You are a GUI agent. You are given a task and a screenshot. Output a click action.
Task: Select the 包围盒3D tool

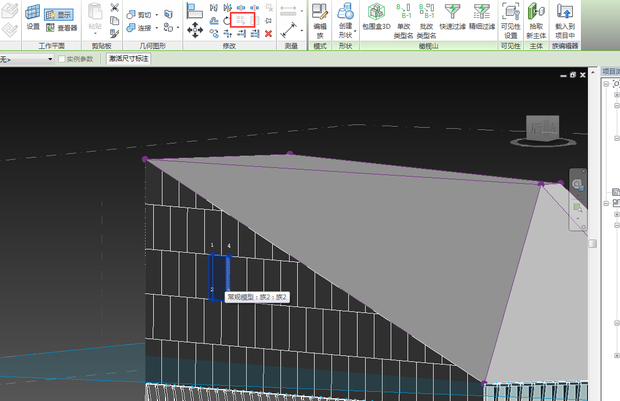tap(377, 20)
